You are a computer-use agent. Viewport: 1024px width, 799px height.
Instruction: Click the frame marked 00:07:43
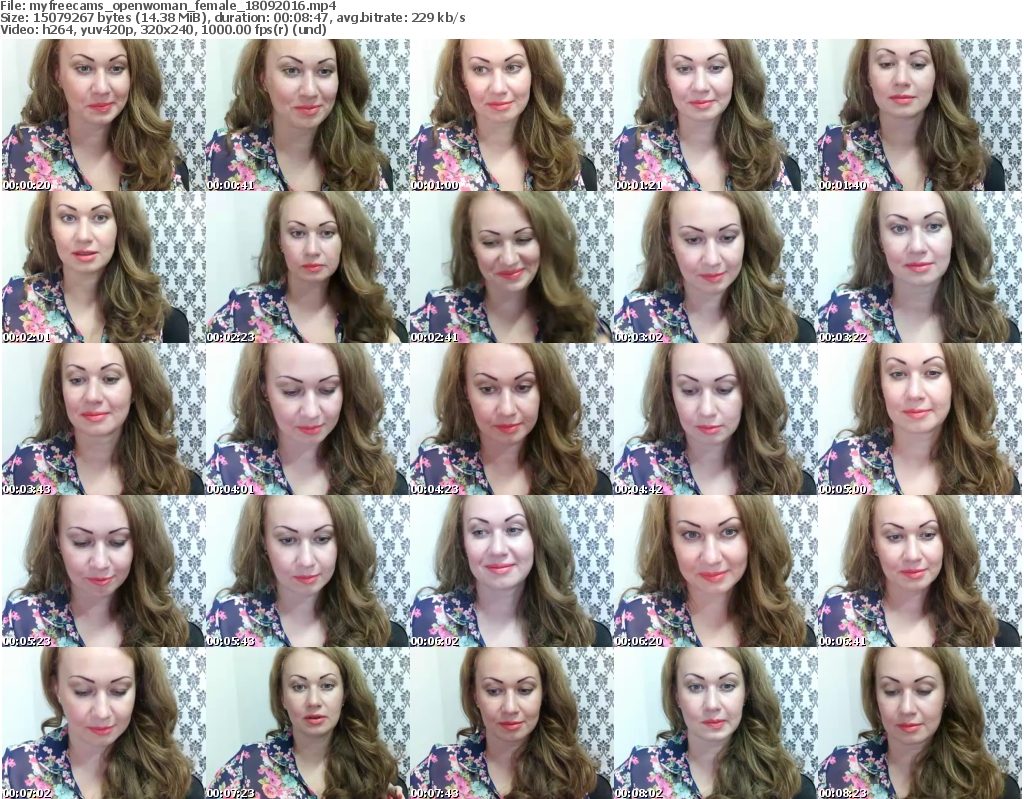[x=511, y=723]
